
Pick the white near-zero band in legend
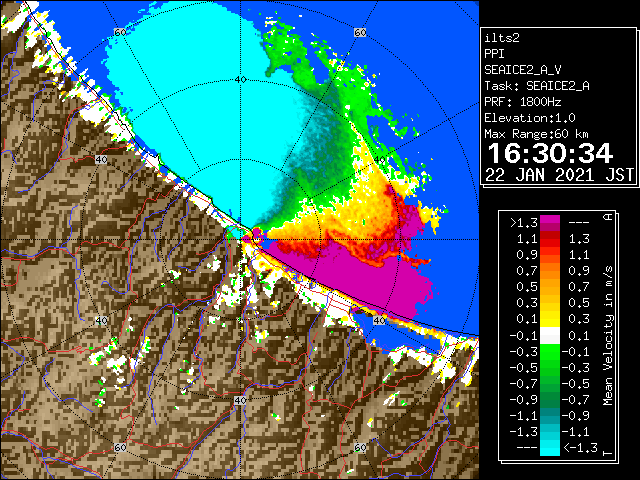click(x=550, y=336)
